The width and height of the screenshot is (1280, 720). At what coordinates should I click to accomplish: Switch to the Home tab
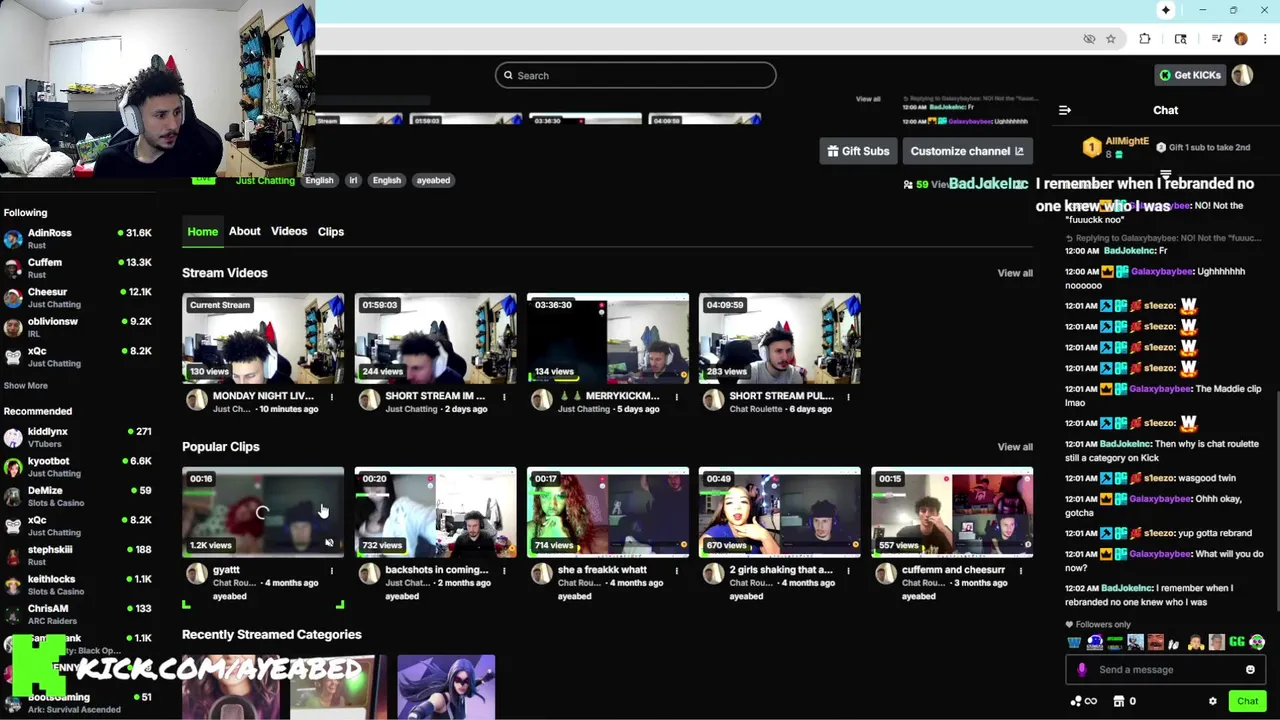[x=202, y=232]
